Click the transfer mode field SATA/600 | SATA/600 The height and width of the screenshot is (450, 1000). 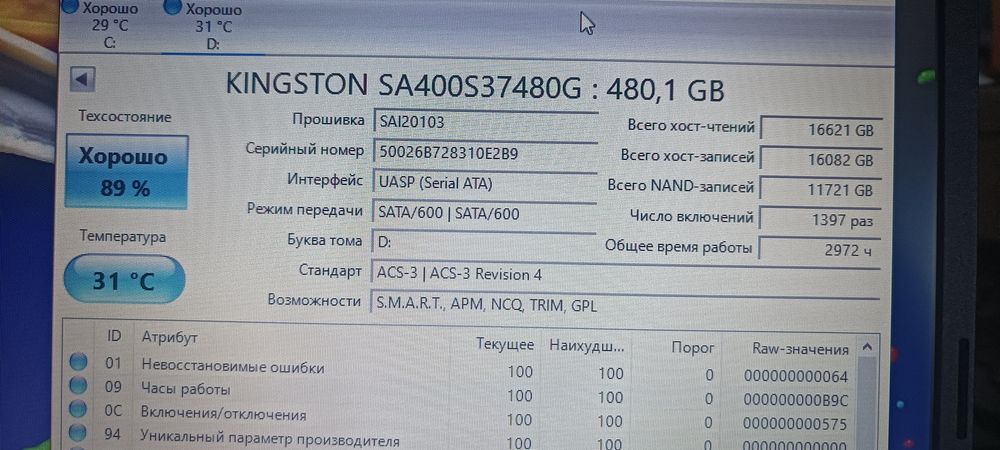[x=484, y=212]
